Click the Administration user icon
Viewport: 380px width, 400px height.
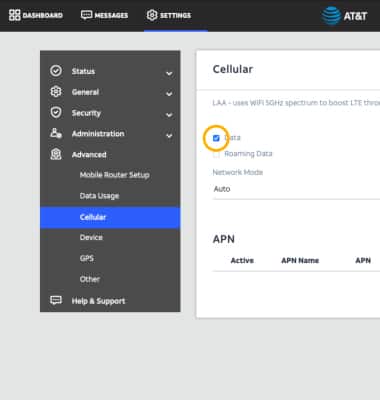[56, 133]
